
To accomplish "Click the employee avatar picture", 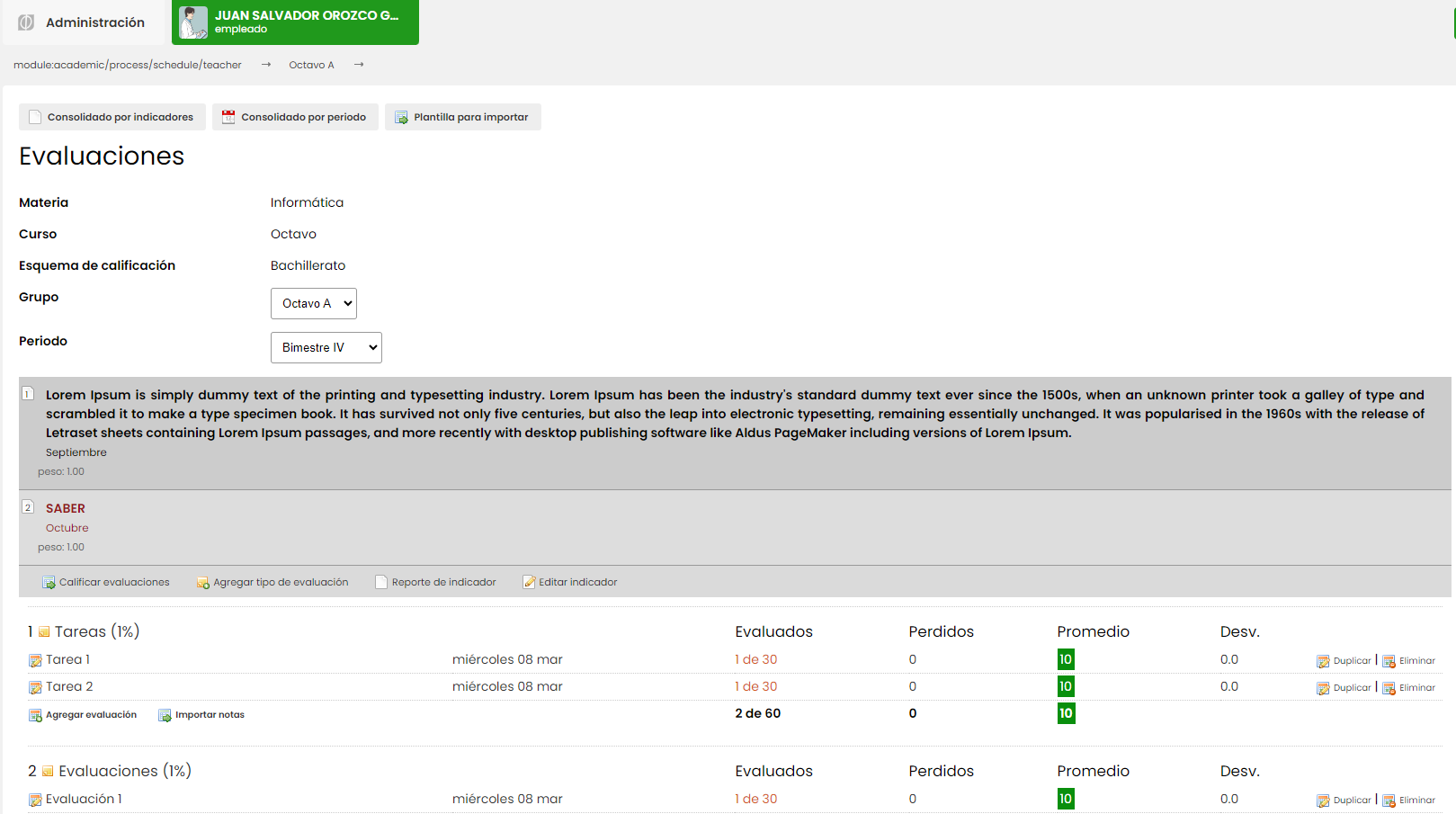I will tap(193, 22).
